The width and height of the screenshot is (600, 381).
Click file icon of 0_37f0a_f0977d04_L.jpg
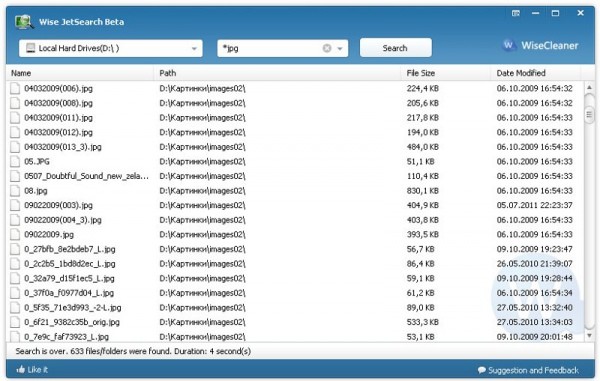[x=15, y=293]
